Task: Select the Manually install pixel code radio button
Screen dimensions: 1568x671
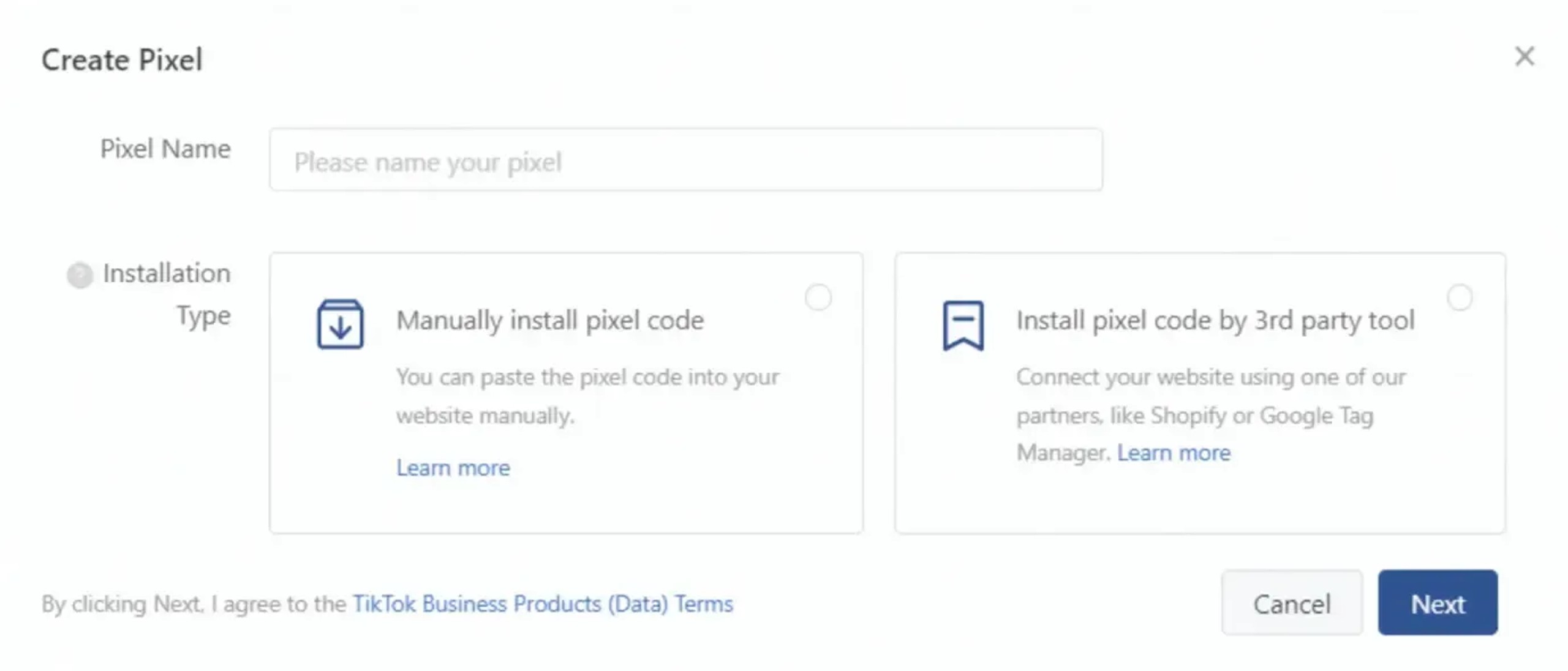Action: 818,298
